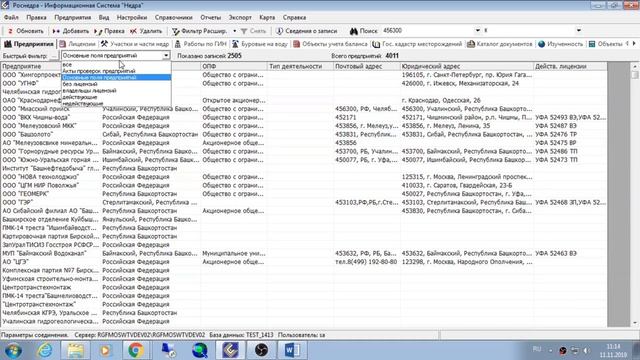Image resolution: width=640 pixels, height=360 pixels.
Task: Click the Поиск binoculars search button
Action: tap(363, 31)
